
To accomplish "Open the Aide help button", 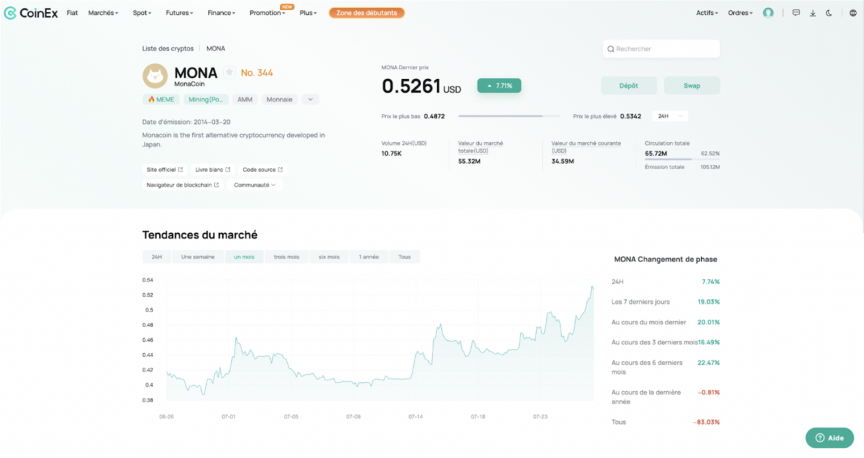I will 829,438.
